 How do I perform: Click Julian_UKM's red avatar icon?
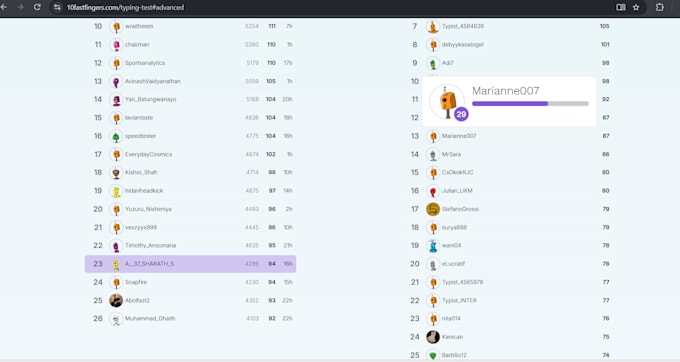[433, 191]
